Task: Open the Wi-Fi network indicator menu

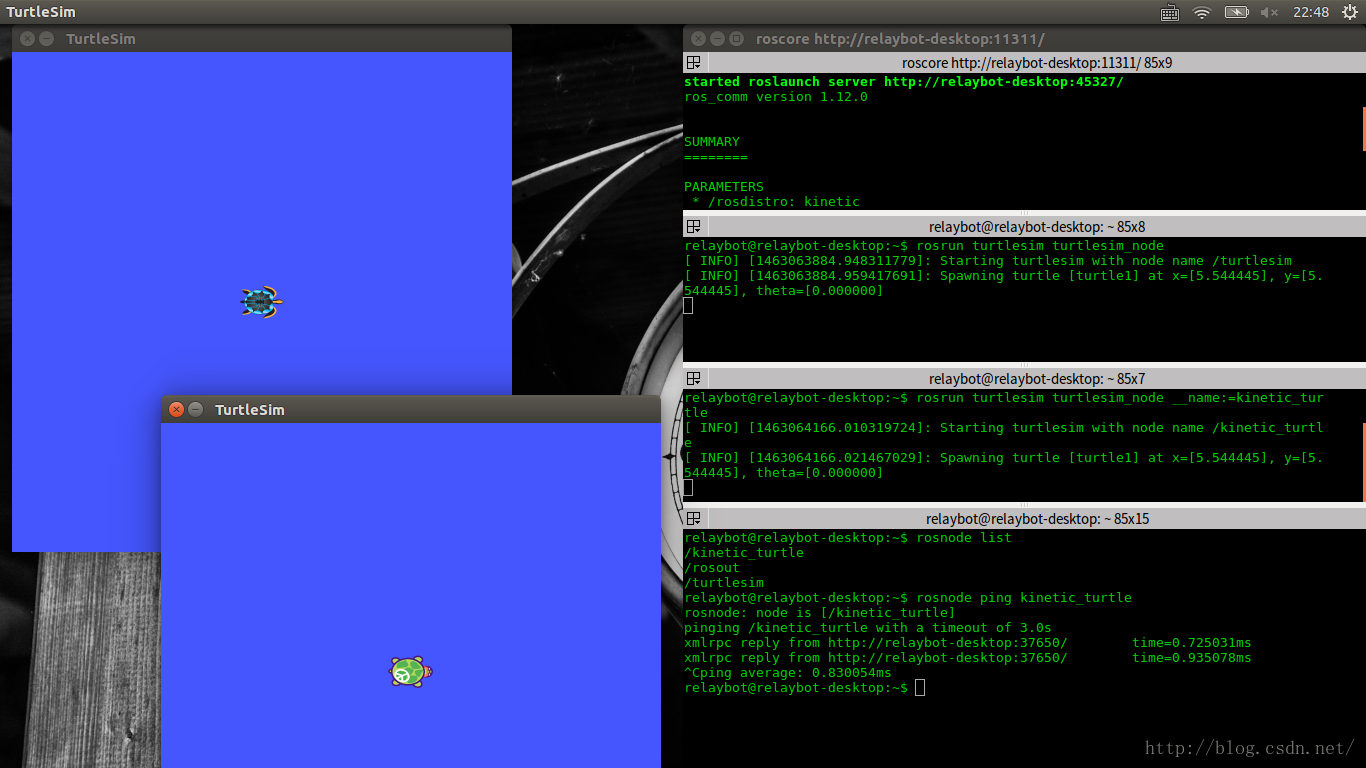Action: (x=1202, y=12)
